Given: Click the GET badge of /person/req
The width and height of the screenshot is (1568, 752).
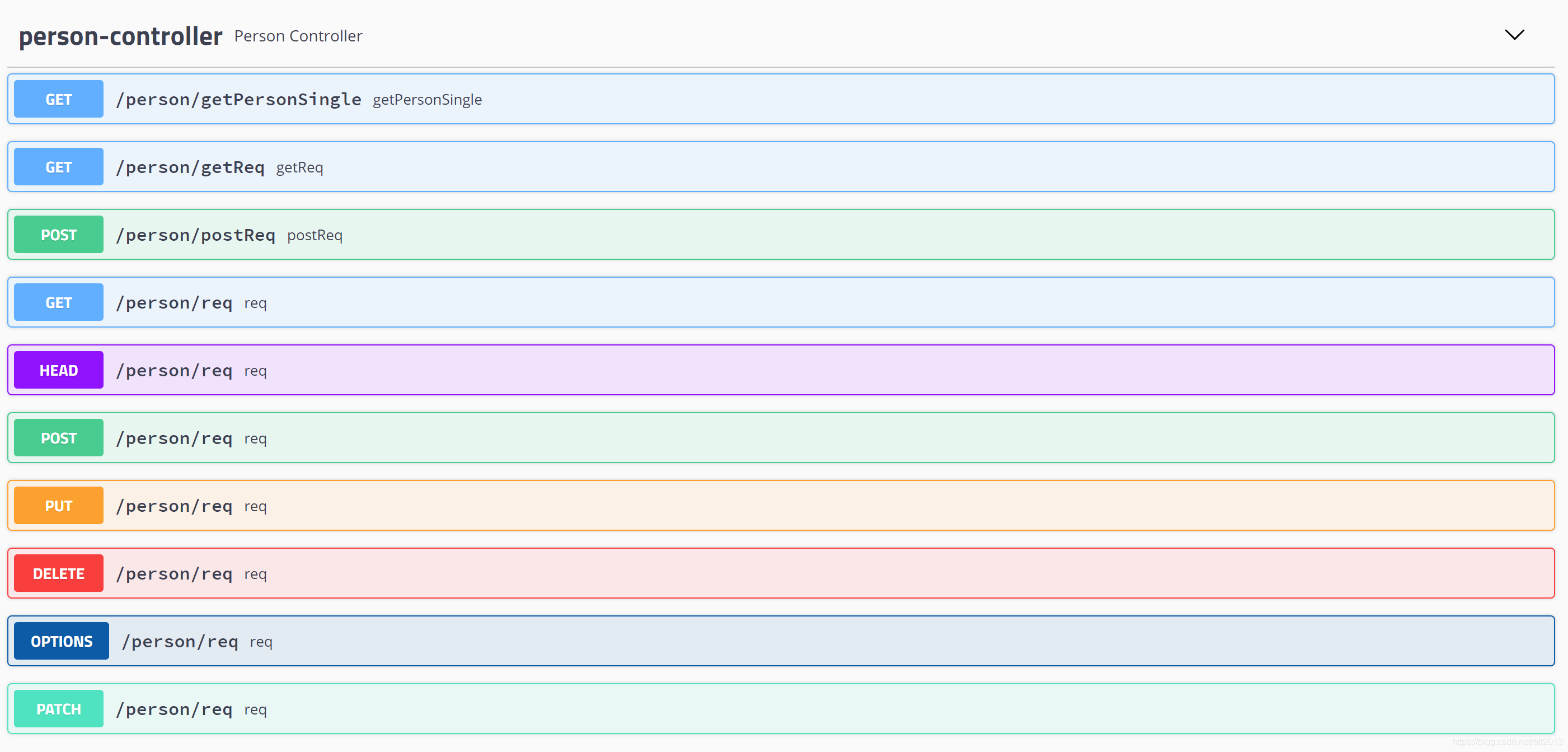Looking at the screenshot, I should click(58, 302).
